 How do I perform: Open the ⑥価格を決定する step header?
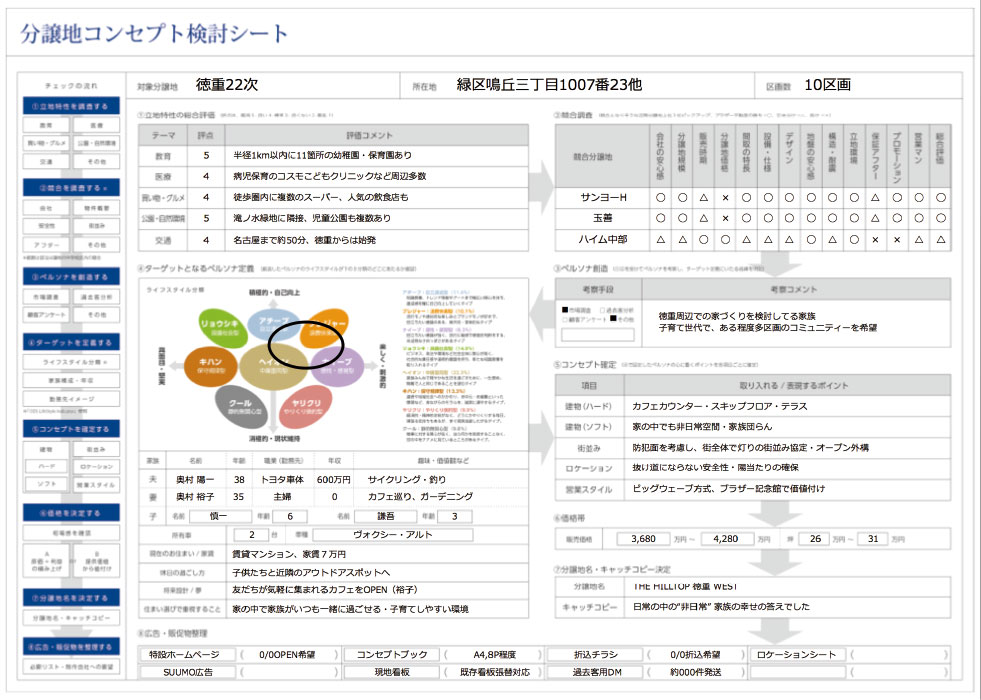(71, 513)
